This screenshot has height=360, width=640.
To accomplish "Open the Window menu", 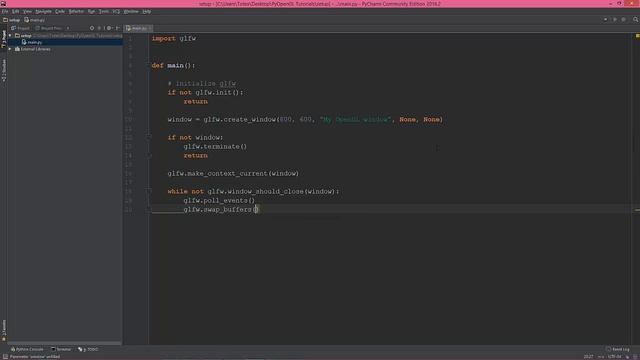I will point(131,11).
